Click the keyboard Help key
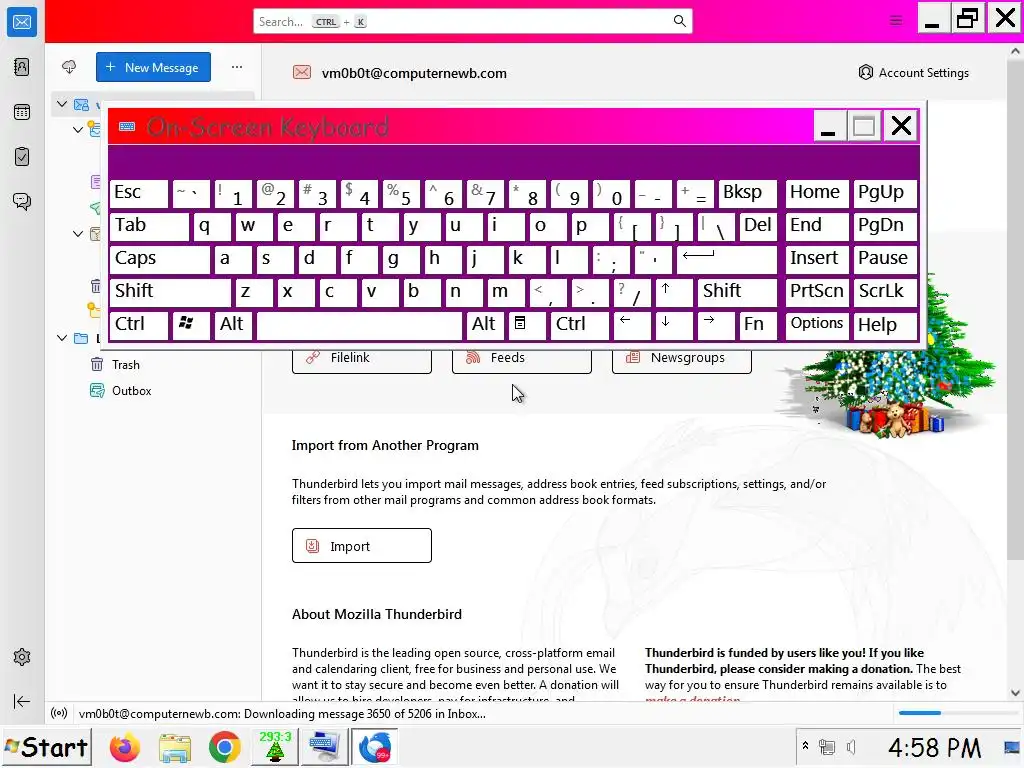The image size is (1024, 768). pos(885,325)
